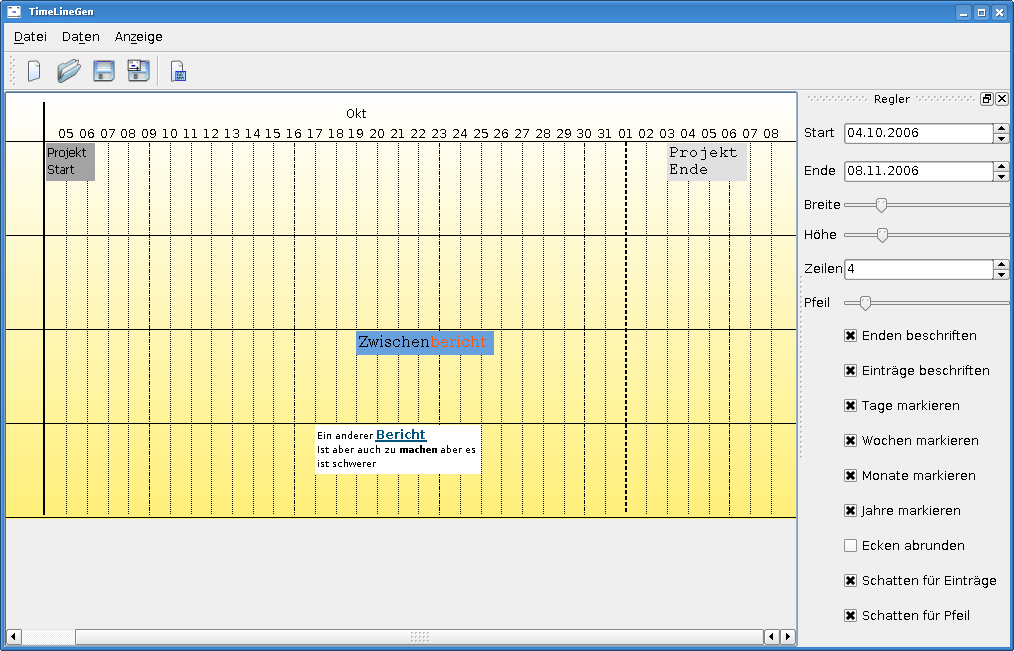Create a new timeline document
This screenshot has height=651, width=1014.
point(34,71)
